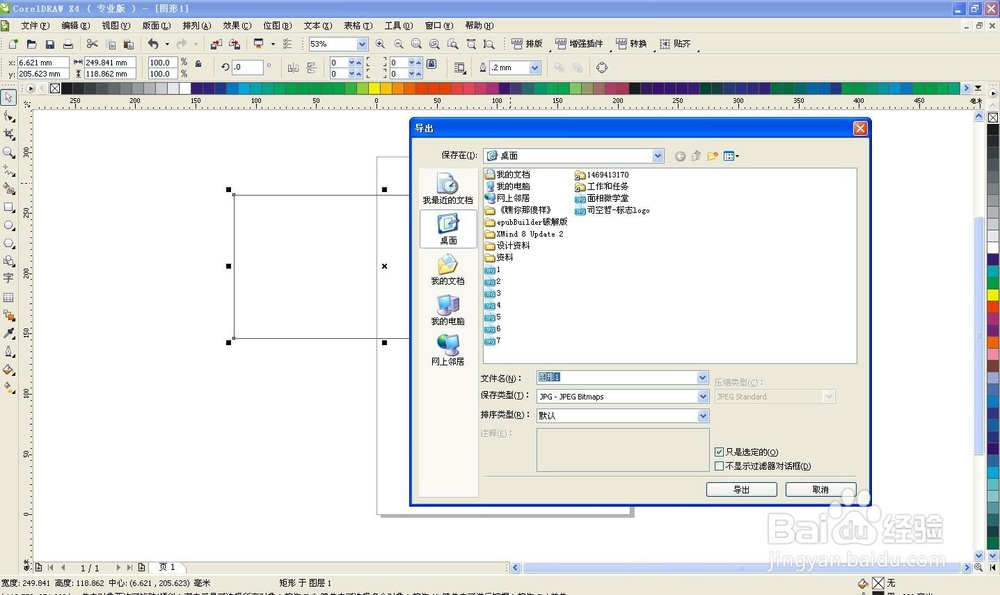
Task: Select the Crop tool in toolbox
Action: point(9,134)
